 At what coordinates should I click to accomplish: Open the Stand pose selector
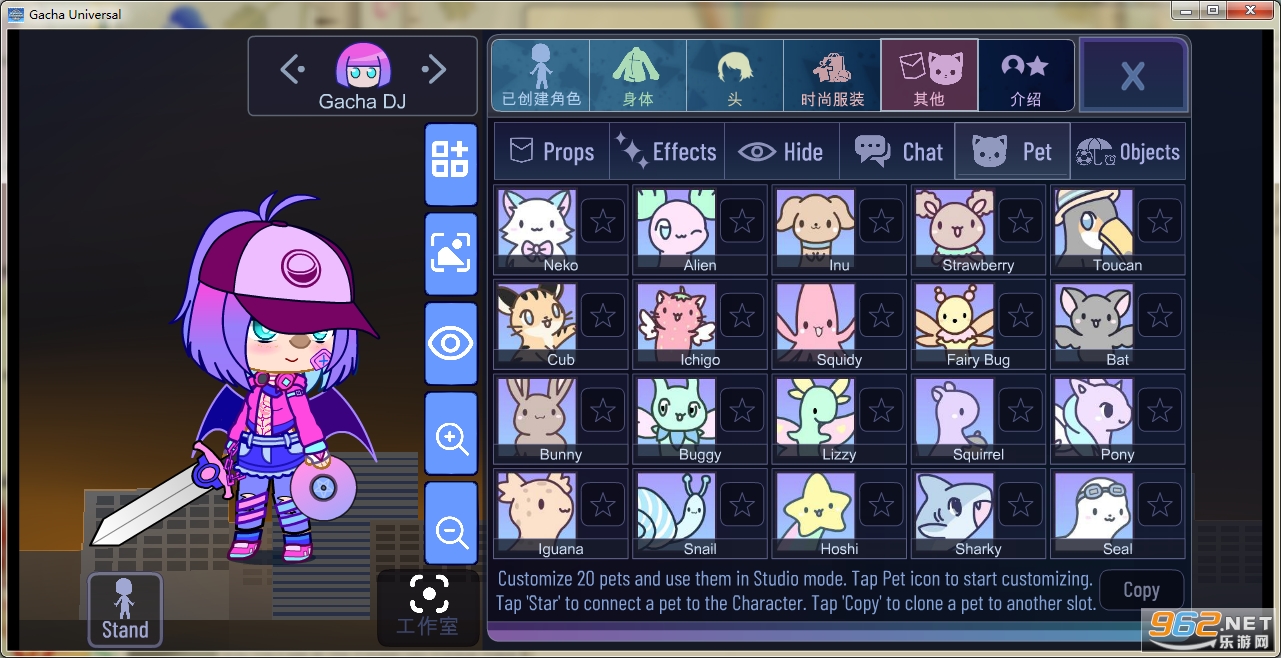[125, 609]
